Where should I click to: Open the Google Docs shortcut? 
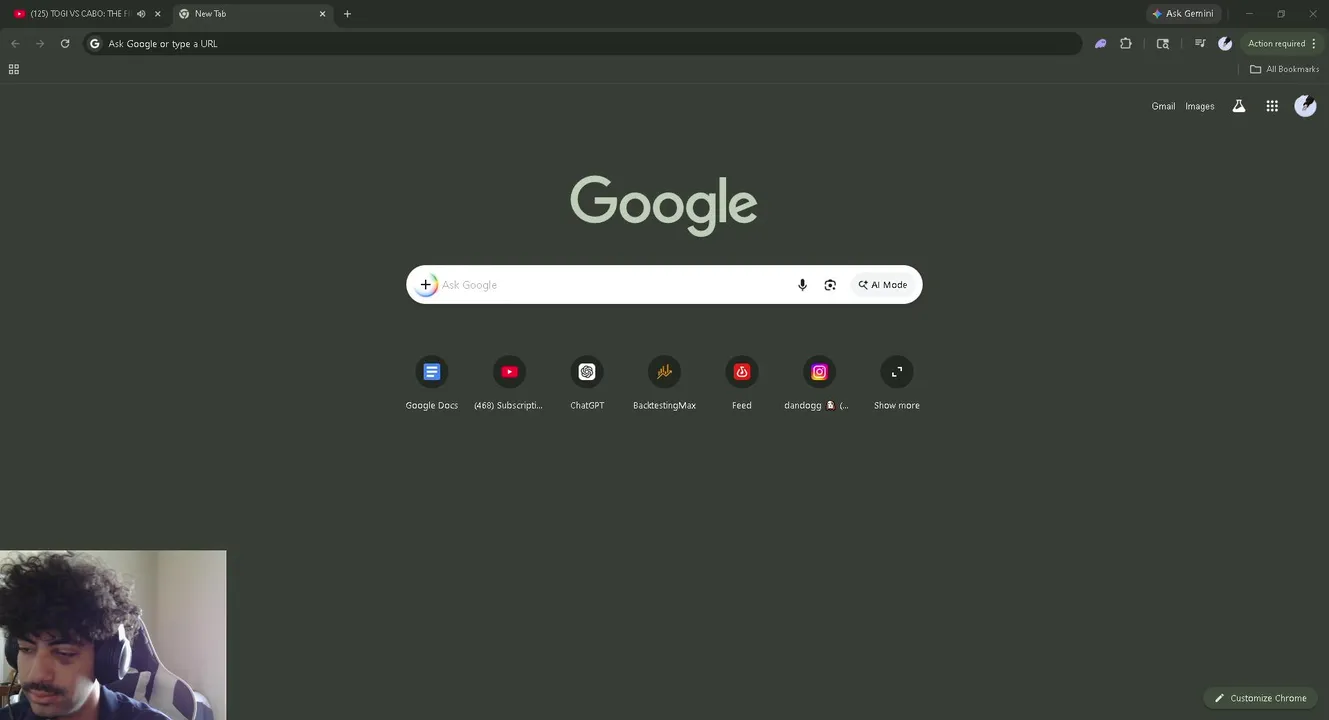(432, 384)
